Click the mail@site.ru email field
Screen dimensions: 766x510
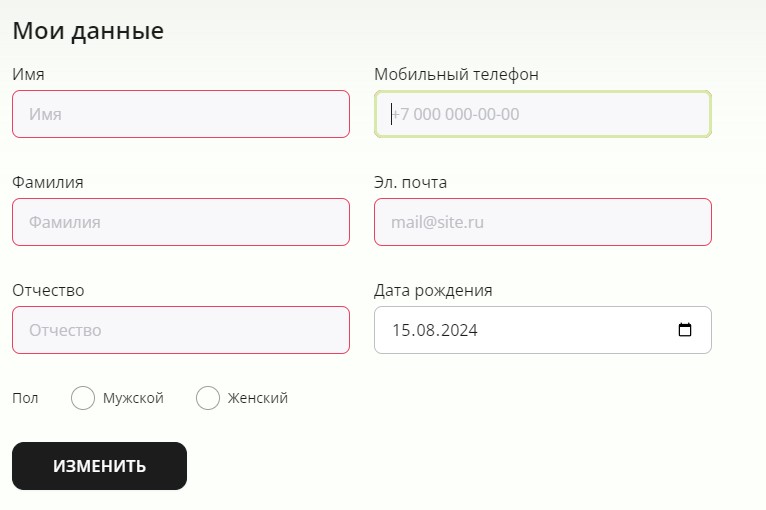pyautogui.click(x=543, y=222)
